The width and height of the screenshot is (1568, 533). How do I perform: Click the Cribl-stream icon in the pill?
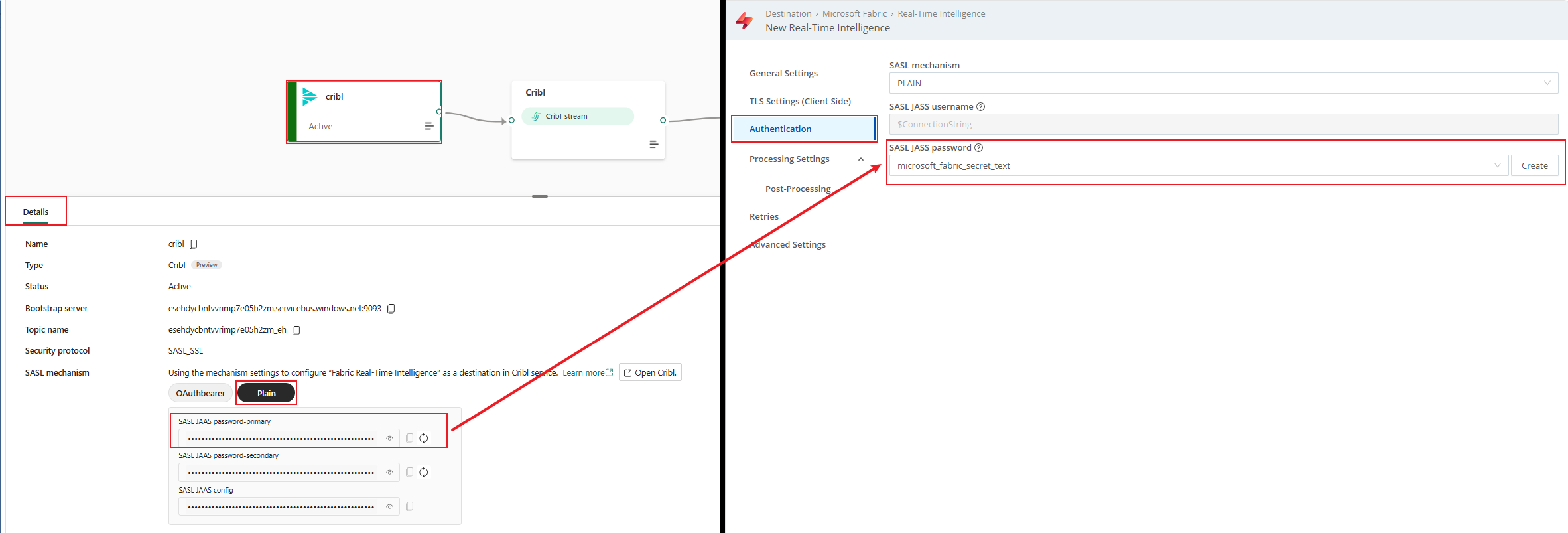click(x=536, y=116)
